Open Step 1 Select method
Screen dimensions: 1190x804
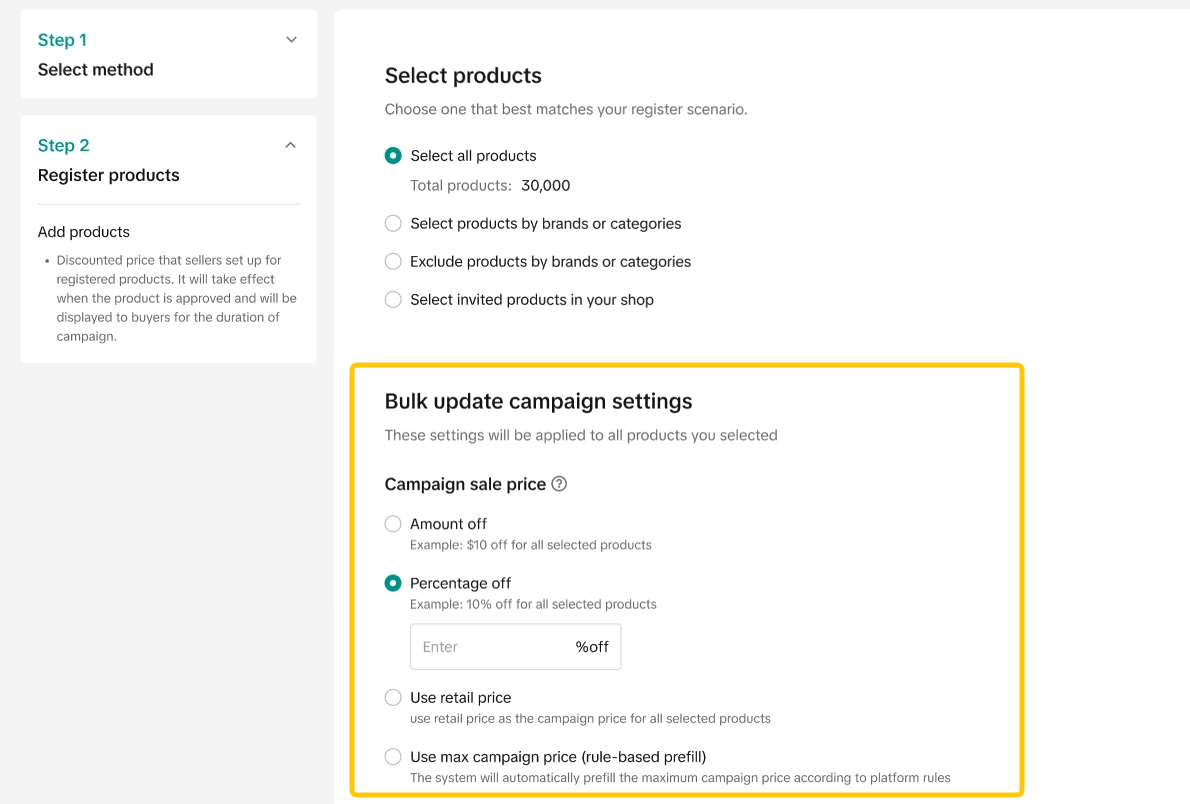click(x=96, y=70)
